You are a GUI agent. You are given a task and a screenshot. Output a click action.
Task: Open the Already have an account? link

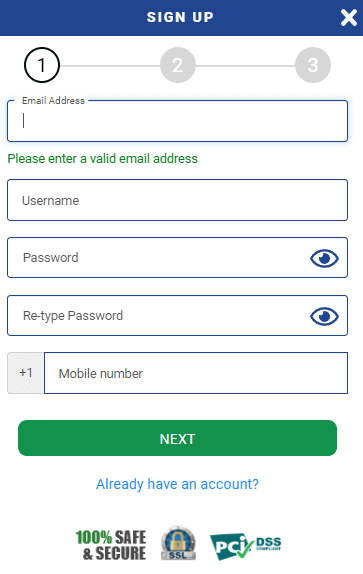[177, 484]
